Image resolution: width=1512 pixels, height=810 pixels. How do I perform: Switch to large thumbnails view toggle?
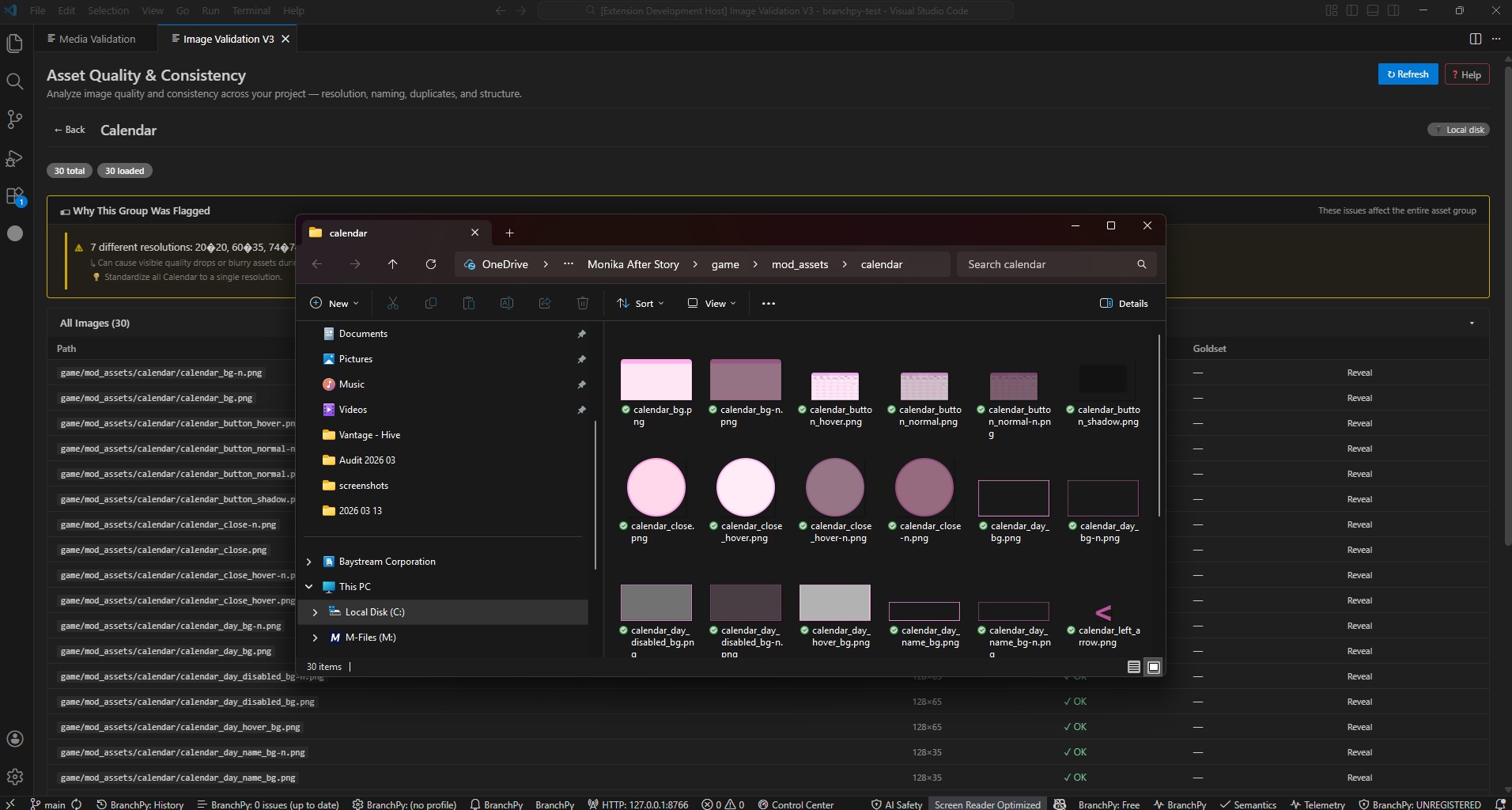click(1154, 667)
